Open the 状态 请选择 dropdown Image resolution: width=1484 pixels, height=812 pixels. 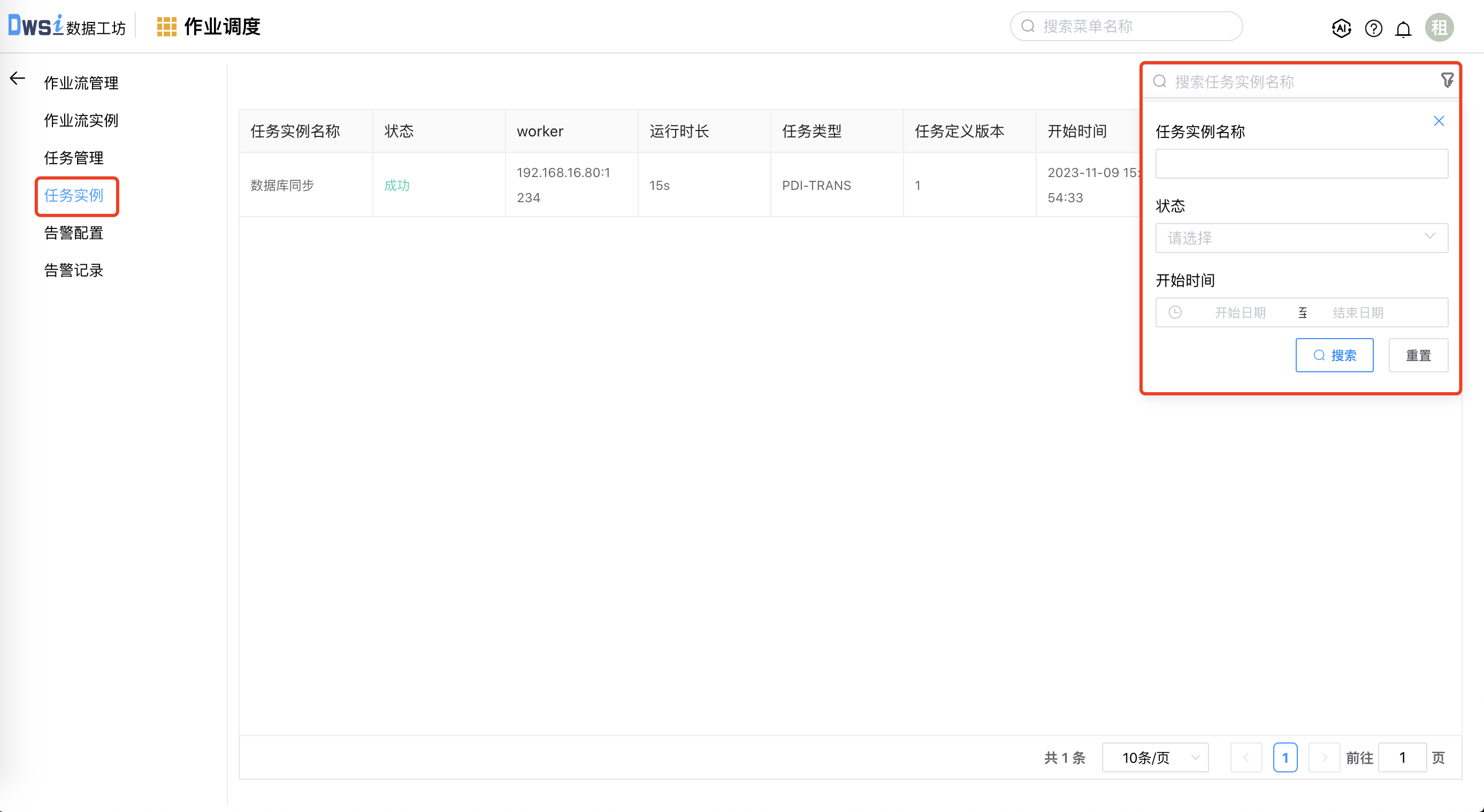1302,238
